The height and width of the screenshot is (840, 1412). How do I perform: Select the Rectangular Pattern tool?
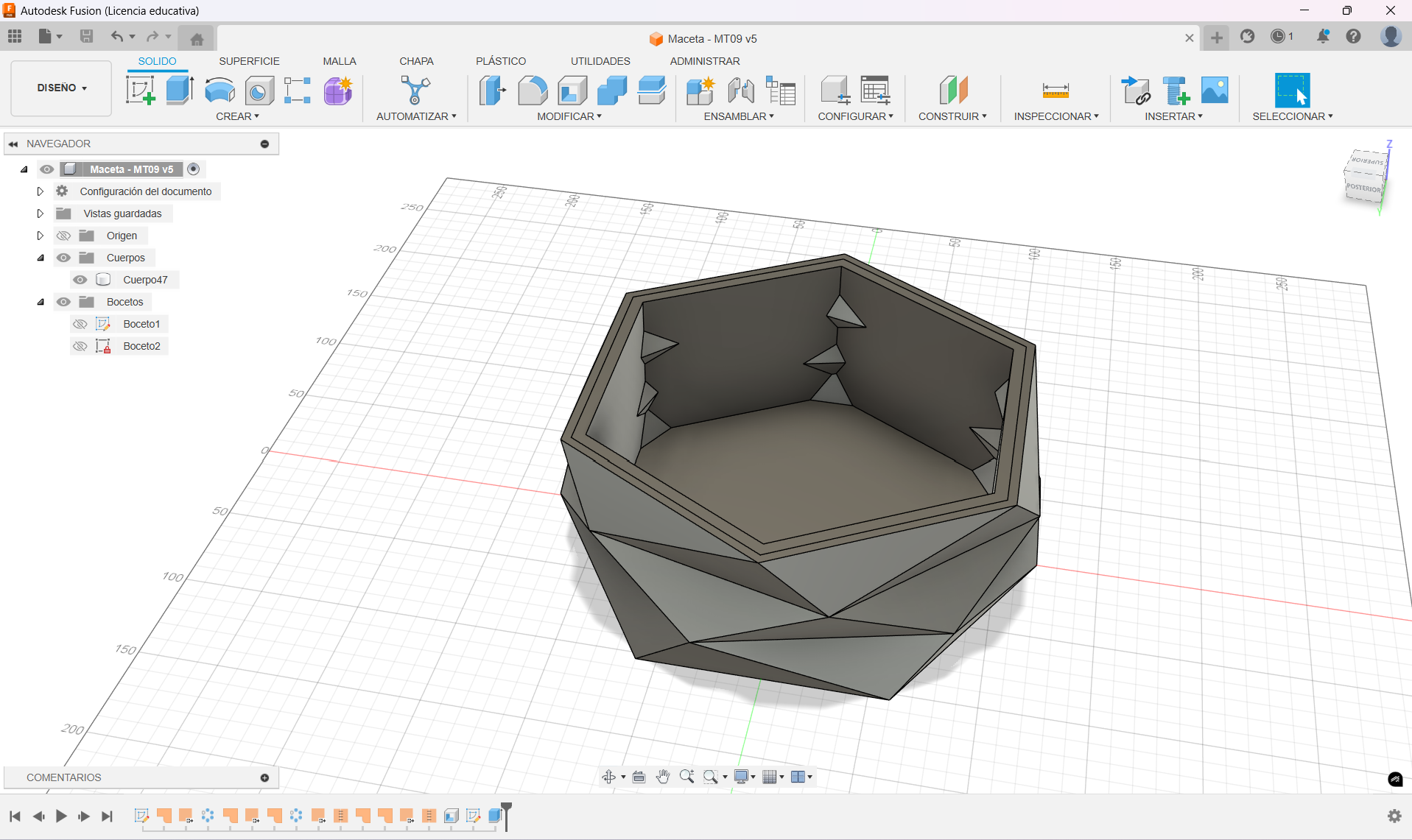pos(298,91)
